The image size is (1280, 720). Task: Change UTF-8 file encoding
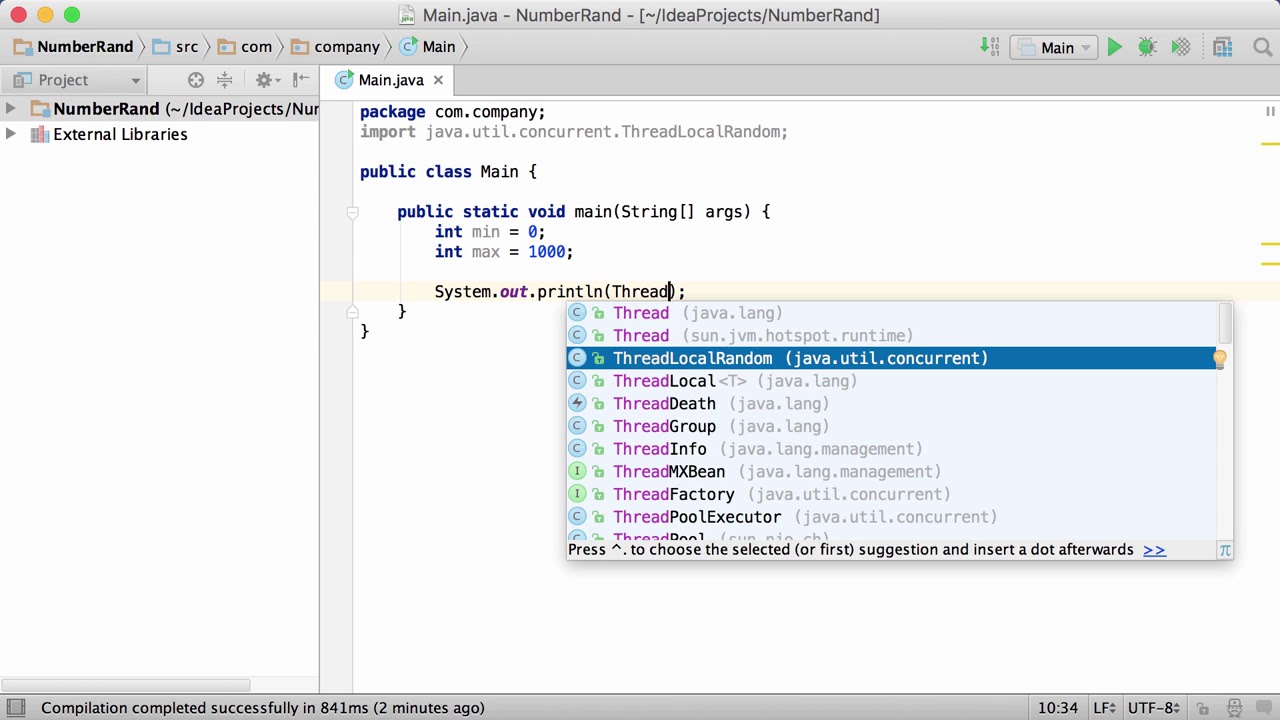(1153, 708)
